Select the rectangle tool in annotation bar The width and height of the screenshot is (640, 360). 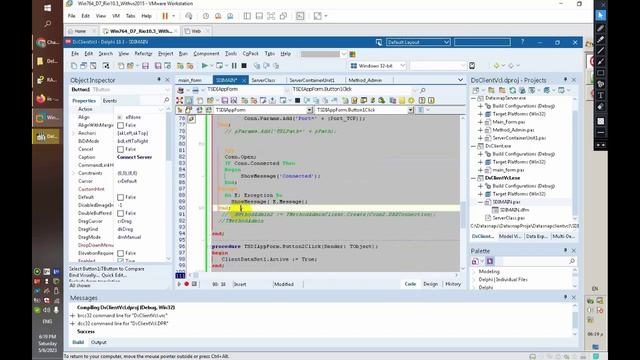point(600,73)
